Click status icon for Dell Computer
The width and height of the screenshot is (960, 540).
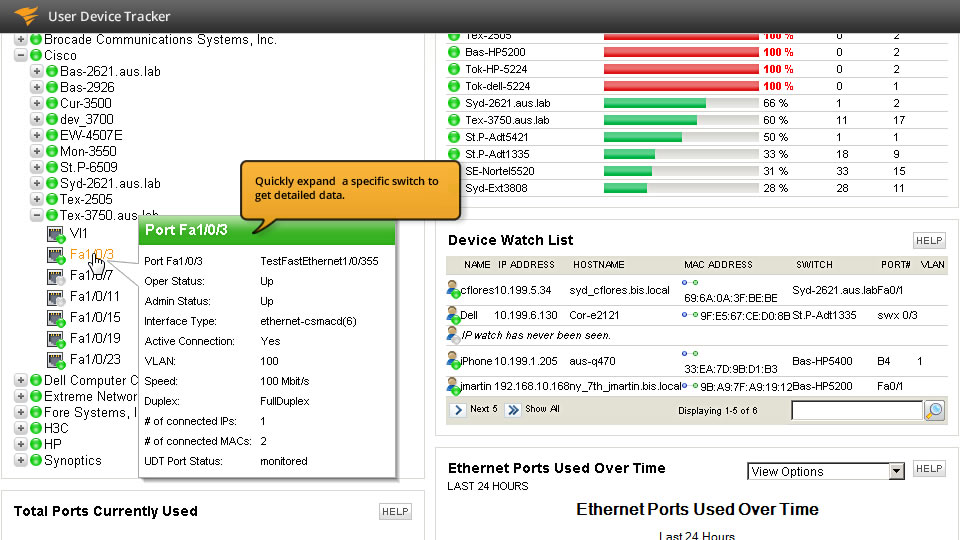click(x=36, y=380)
